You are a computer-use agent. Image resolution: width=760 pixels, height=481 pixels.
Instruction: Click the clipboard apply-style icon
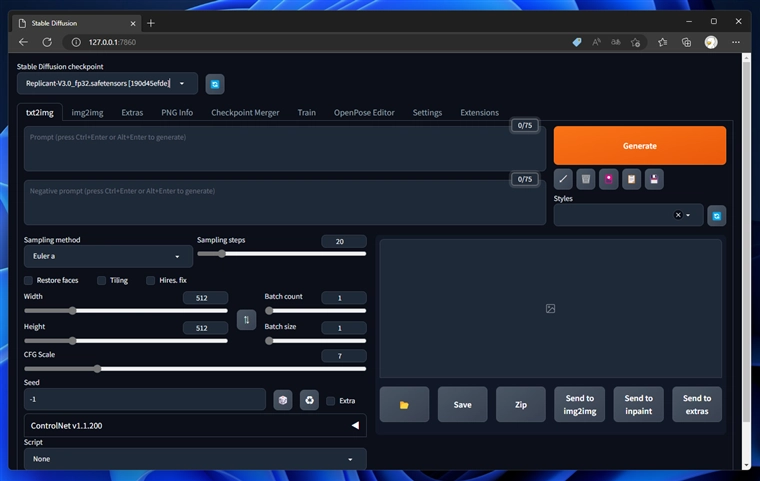pos(631,179)
